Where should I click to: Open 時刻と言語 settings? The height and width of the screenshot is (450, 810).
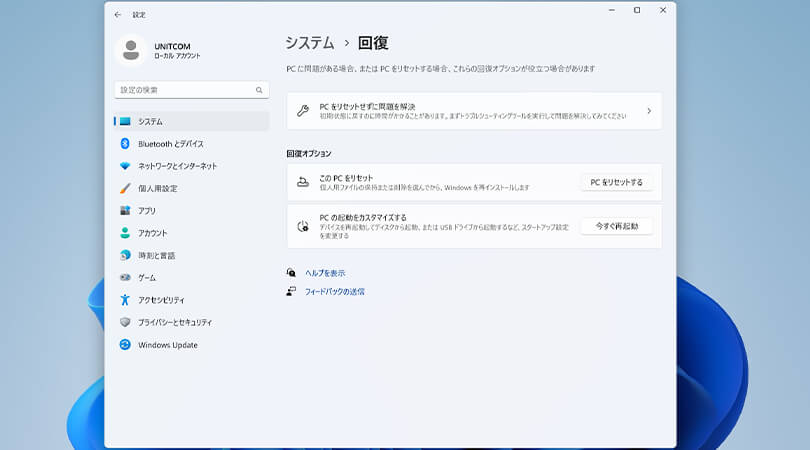pyautogui.click(x=192, y=255)
